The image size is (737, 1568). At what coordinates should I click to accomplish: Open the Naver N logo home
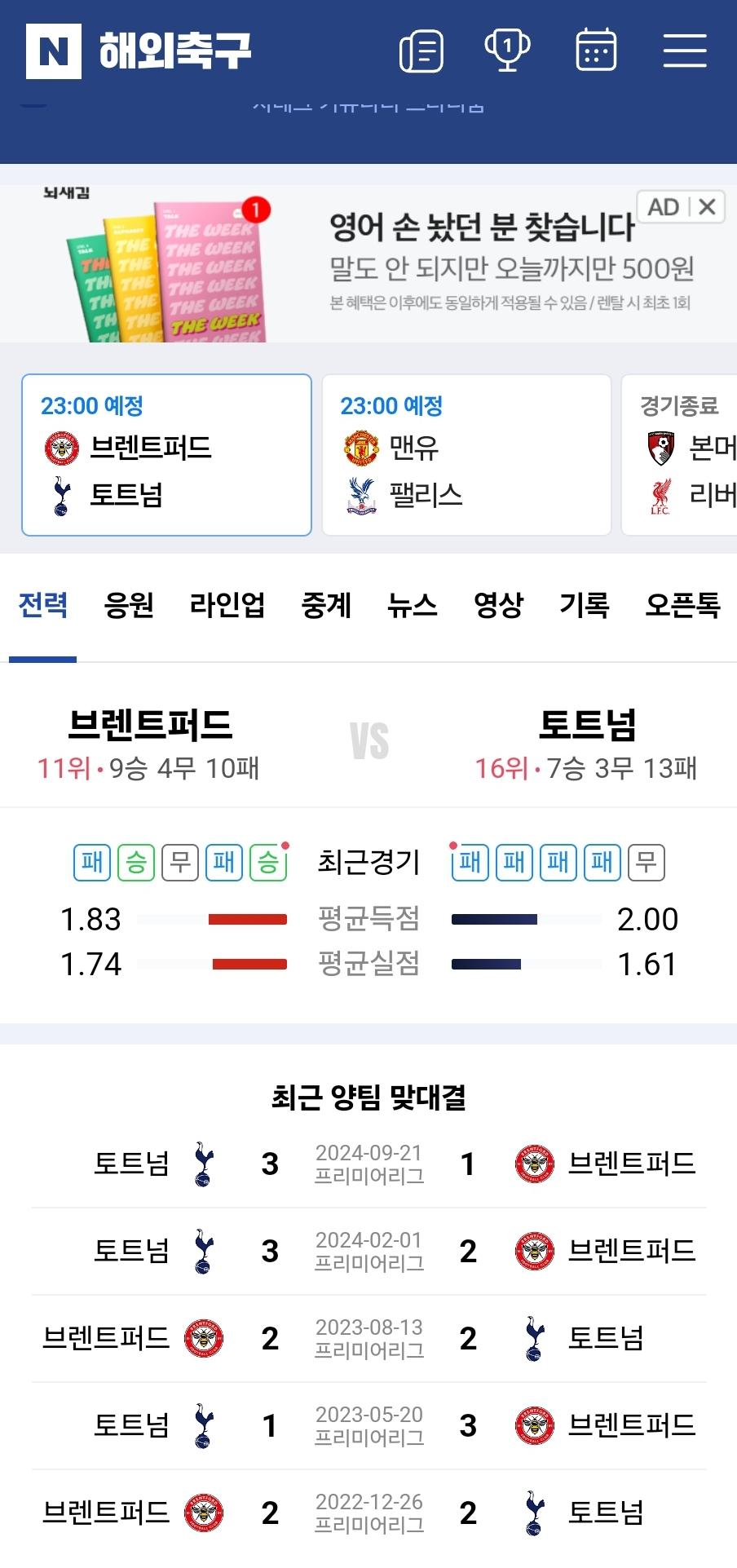click(x=54, y=51)
